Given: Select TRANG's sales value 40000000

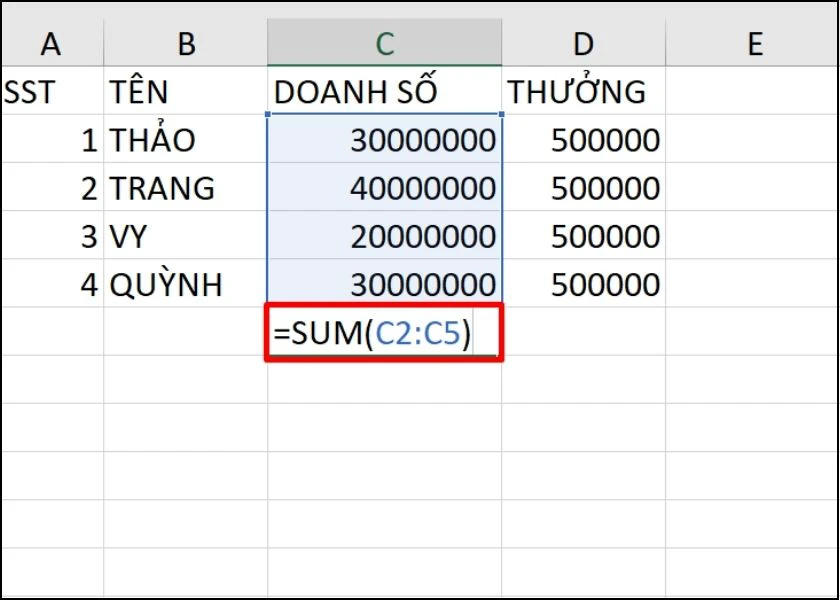Looking at the screenshot, I should pyautogui.click(x=385, y=187).
